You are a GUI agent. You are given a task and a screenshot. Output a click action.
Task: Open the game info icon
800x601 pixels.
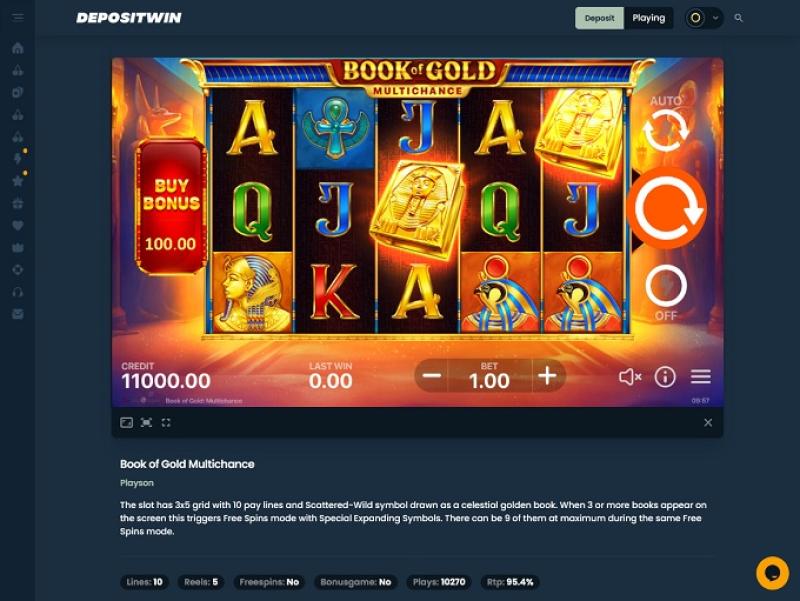coord(665,377)
